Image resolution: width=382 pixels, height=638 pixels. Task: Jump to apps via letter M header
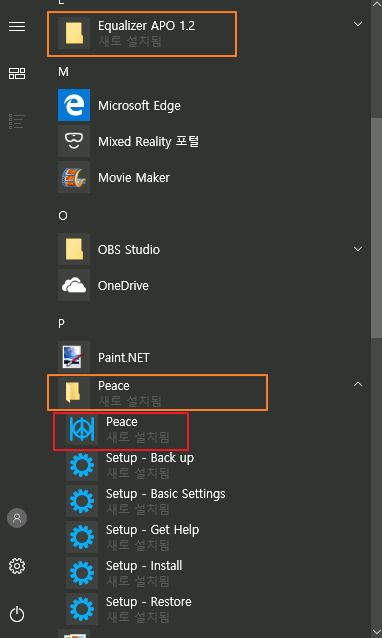pos(63,72)
